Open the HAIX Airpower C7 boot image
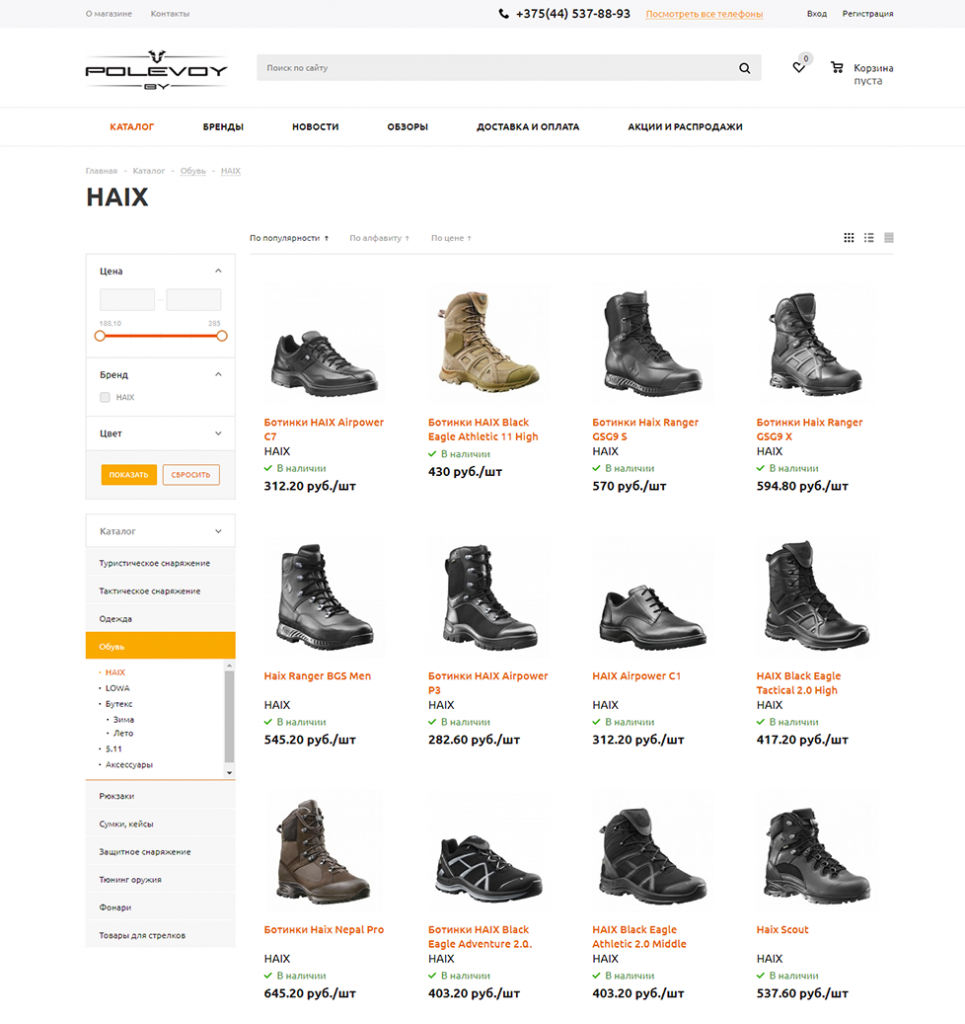Screen dimensions: 965x1024 pyautogui.click(x=324, y=344)
